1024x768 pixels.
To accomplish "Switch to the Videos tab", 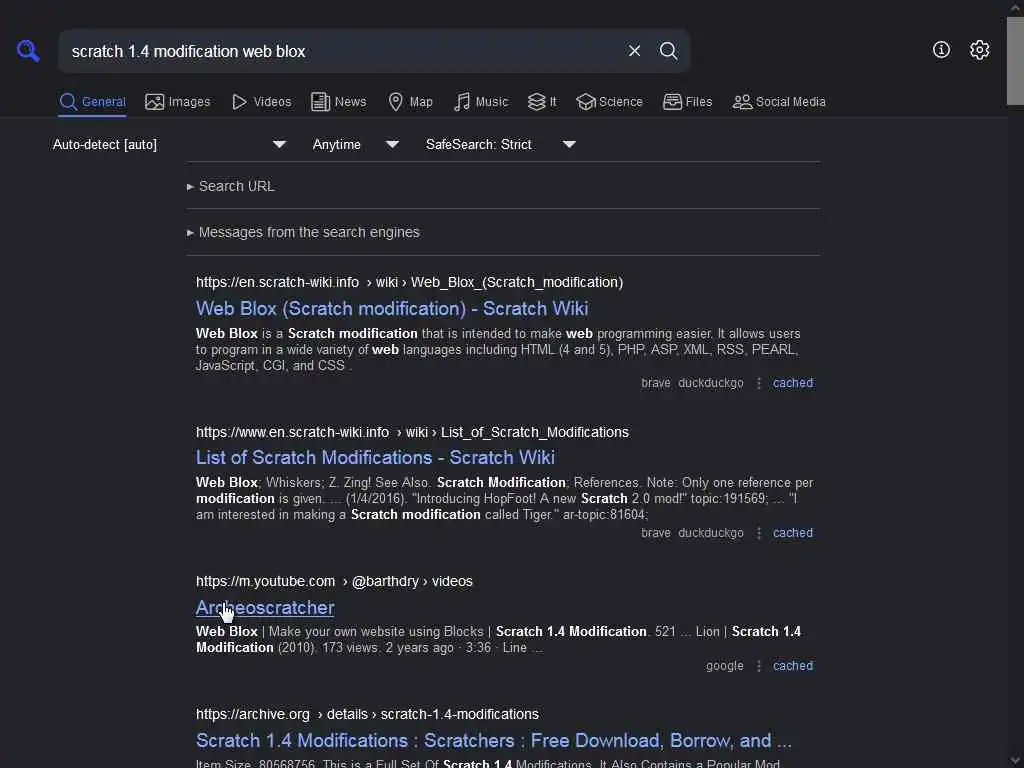I will coord(261,102).
